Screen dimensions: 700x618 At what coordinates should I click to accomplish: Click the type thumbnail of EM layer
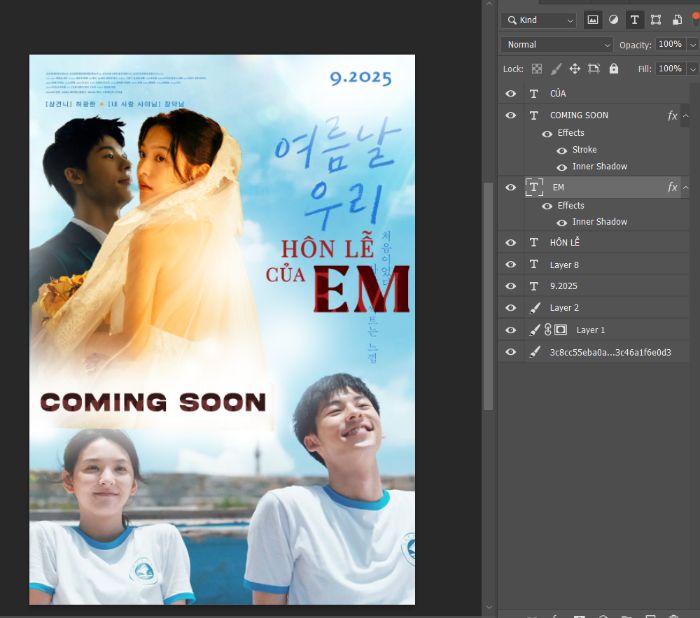tap(534, 187)
